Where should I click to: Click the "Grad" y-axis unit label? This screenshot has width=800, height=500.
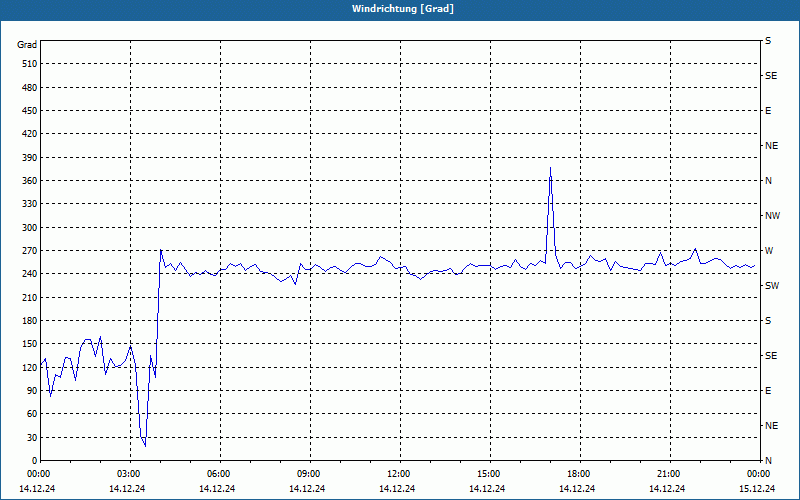click(x=27, y=45)
